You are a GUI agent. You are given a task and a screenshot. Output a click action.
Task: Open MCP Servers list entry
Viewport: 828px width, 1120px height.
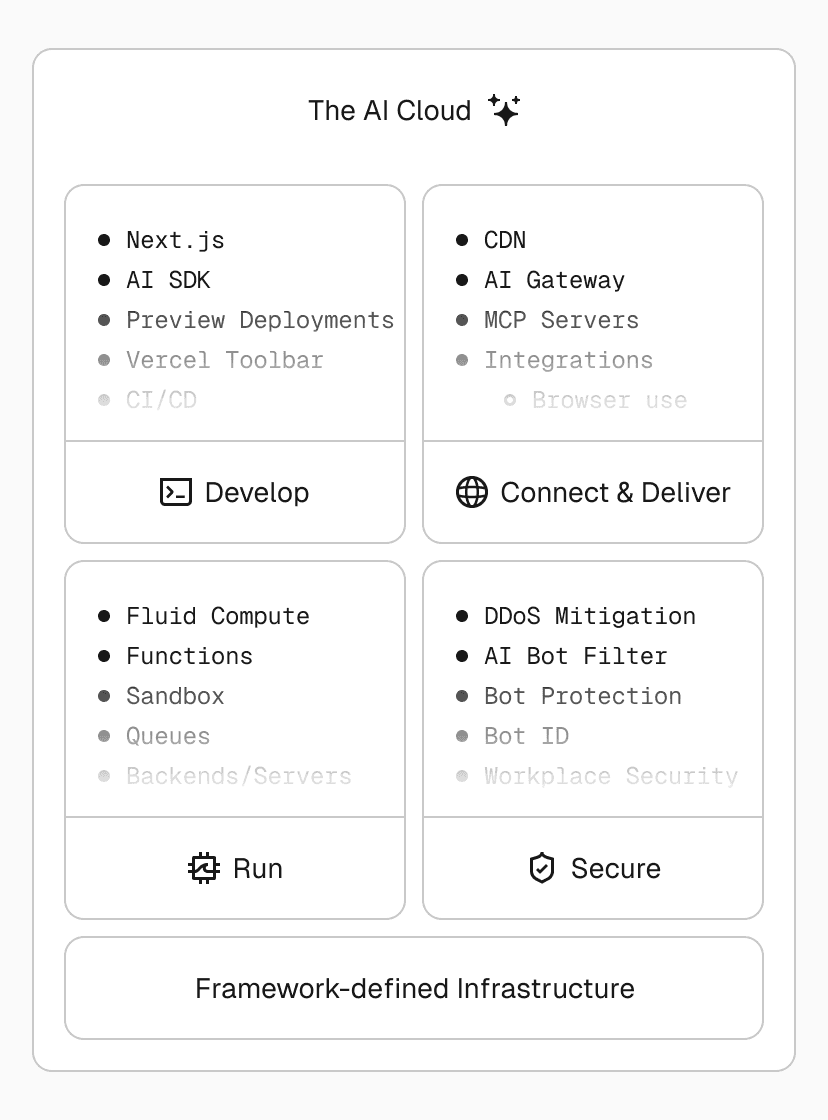[x=561, y=320]
